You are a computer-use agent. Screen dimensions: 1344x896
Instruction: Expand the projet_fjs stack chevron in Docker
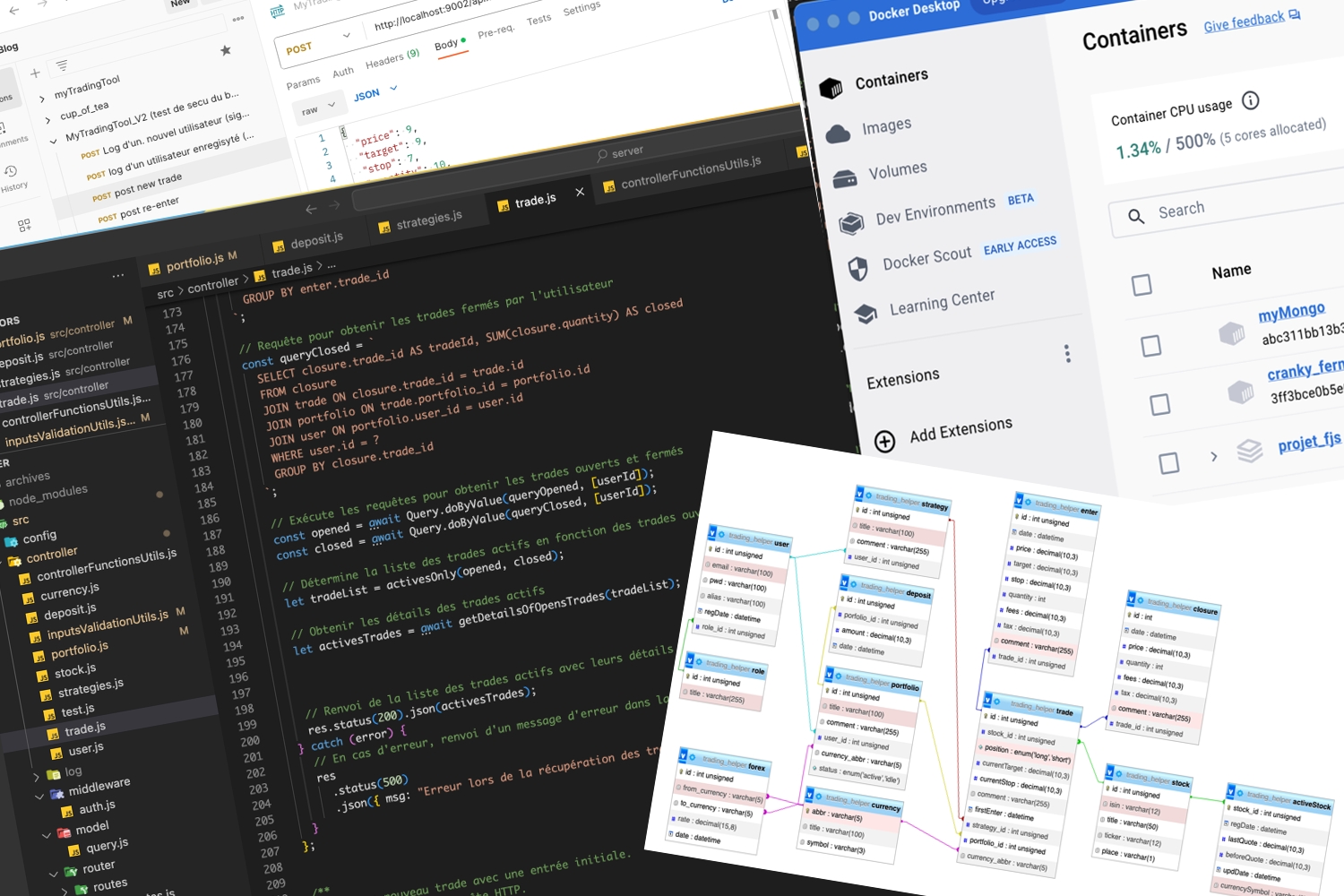tap(1214, 456)
